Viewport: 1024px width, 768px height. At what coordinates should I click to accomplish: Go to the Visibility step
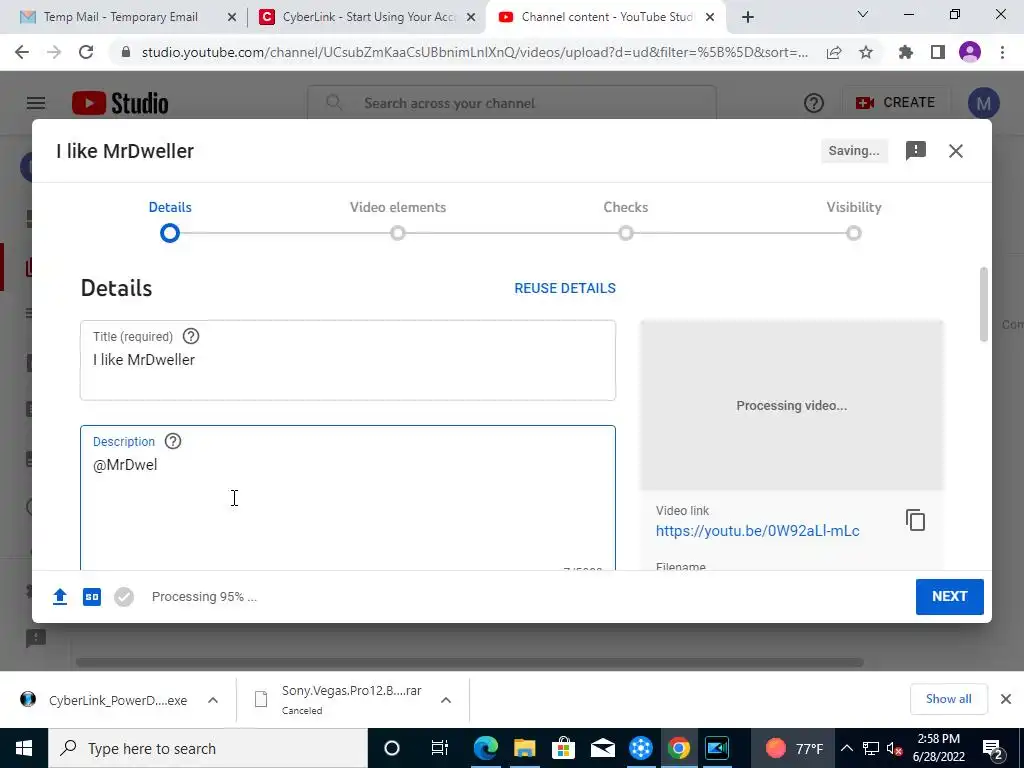coord(854,221)
